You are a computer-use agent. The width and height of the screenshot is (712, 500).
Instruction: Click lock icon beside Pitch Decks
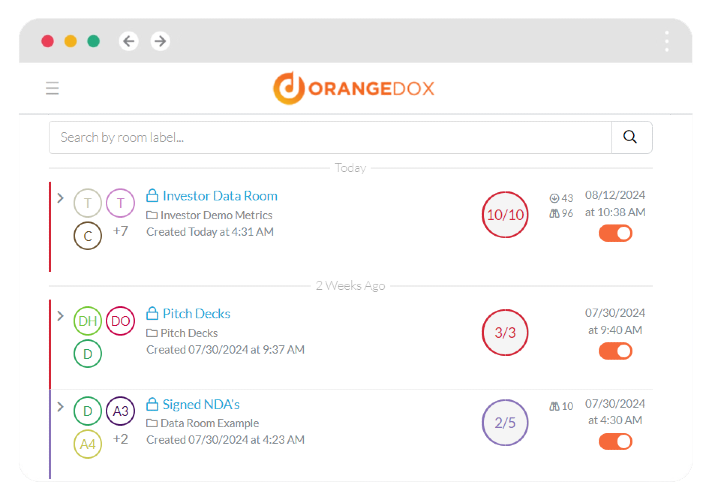(152, 313)
